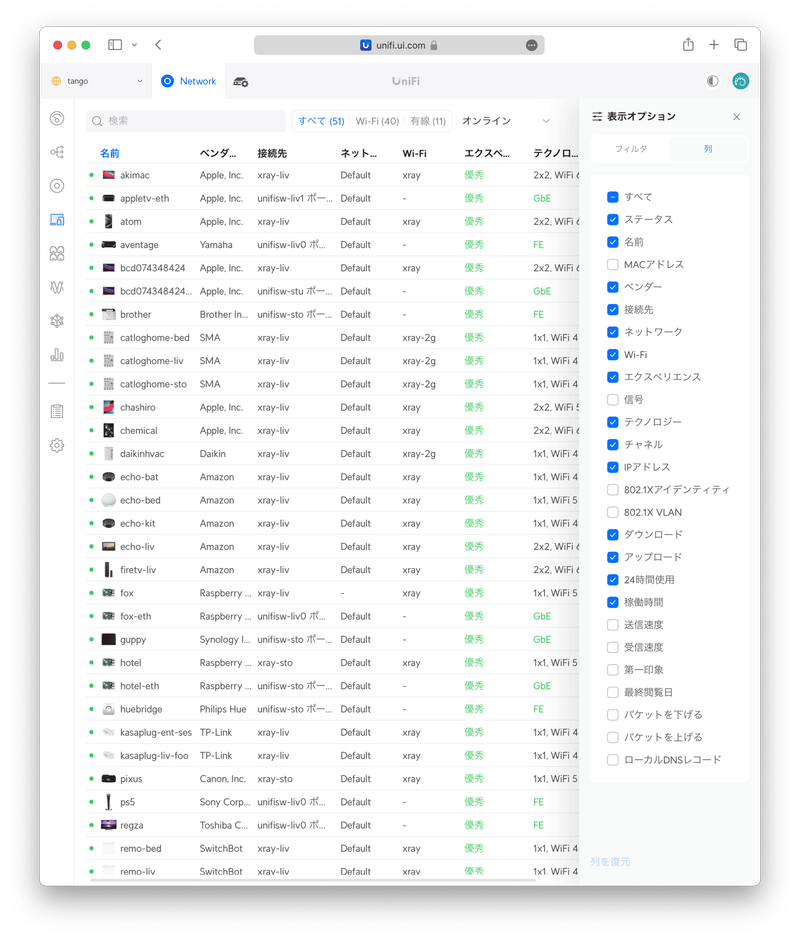Viewport: 800px width, 938px height.
Task: Open the system log clipboard icon
Action: [57, 411]
